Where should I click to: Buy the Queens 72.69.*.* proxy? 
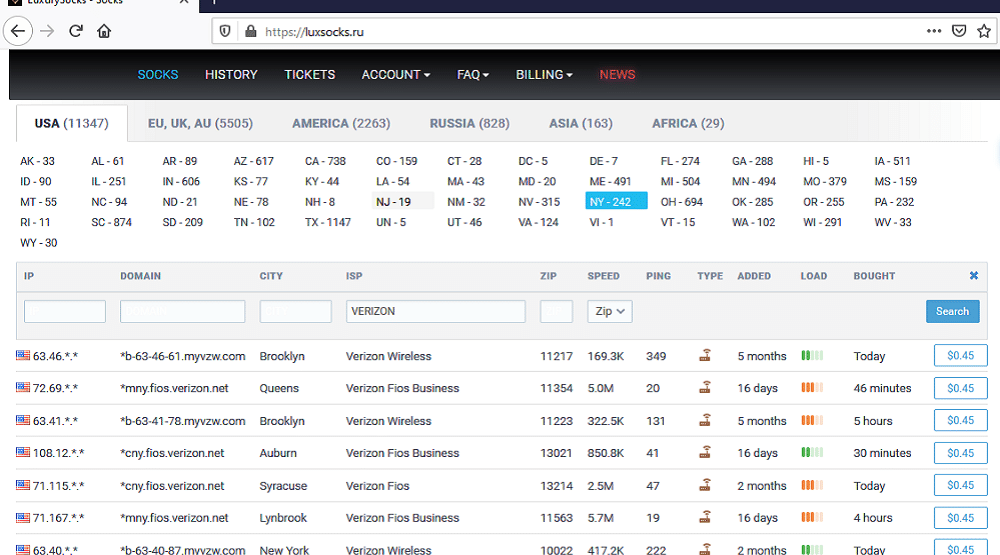[960, 388]
